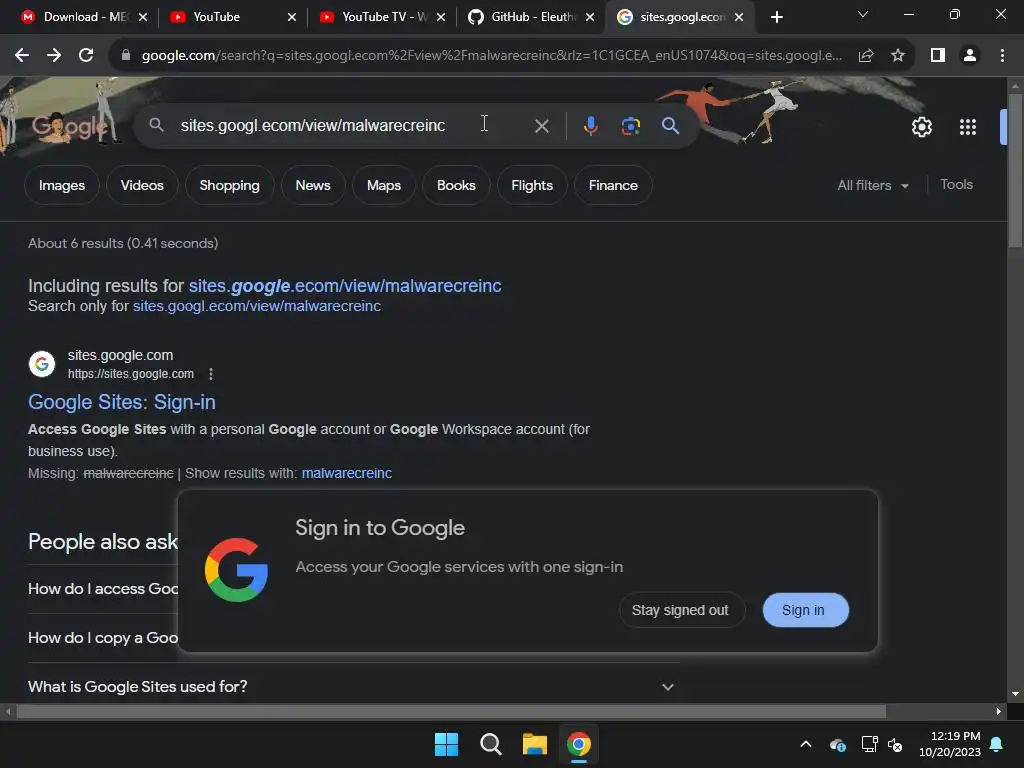Screen dimensions: 1024x768
Task: Filter results by Books
Action: [456, 185]
